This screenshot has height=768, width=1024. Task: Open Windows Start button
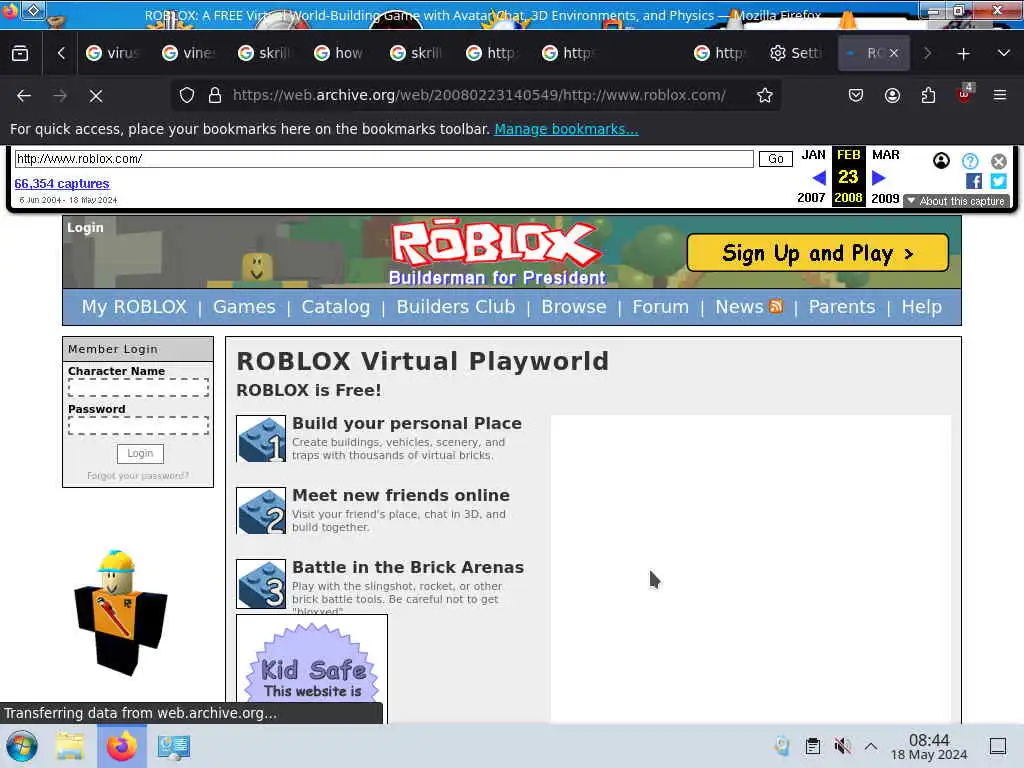[x=22, y=746]
